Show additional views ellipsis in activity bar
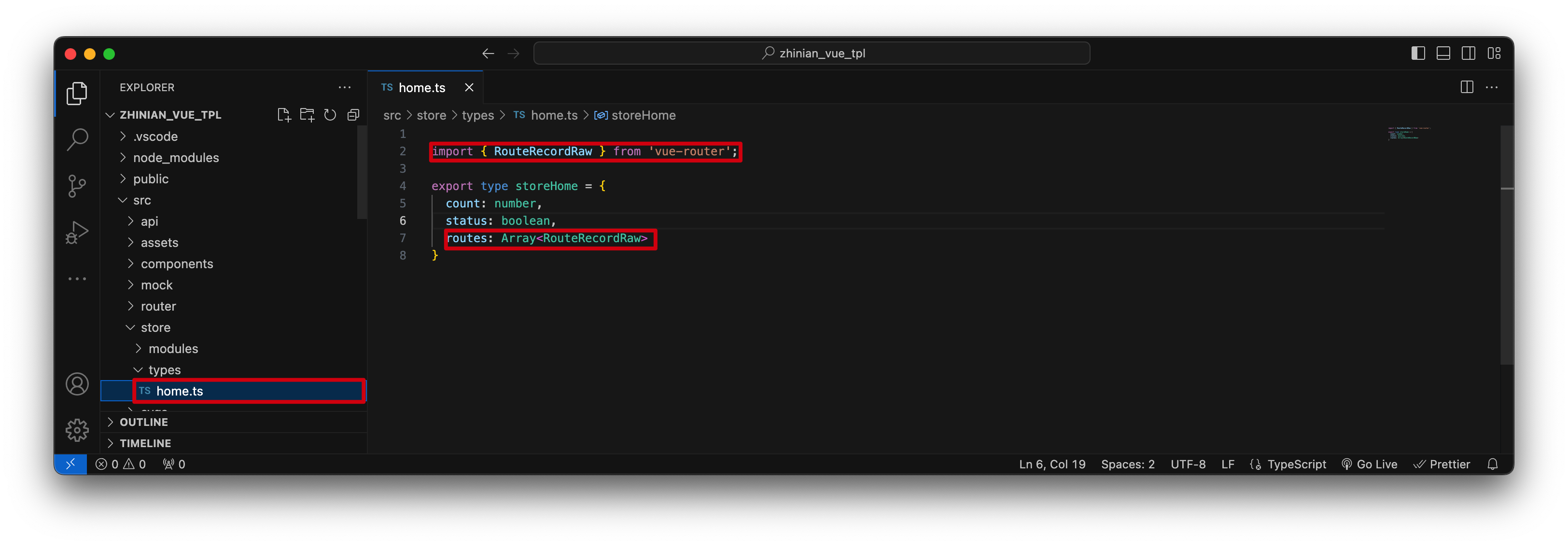1568x546 pixels. click(77, 278)
